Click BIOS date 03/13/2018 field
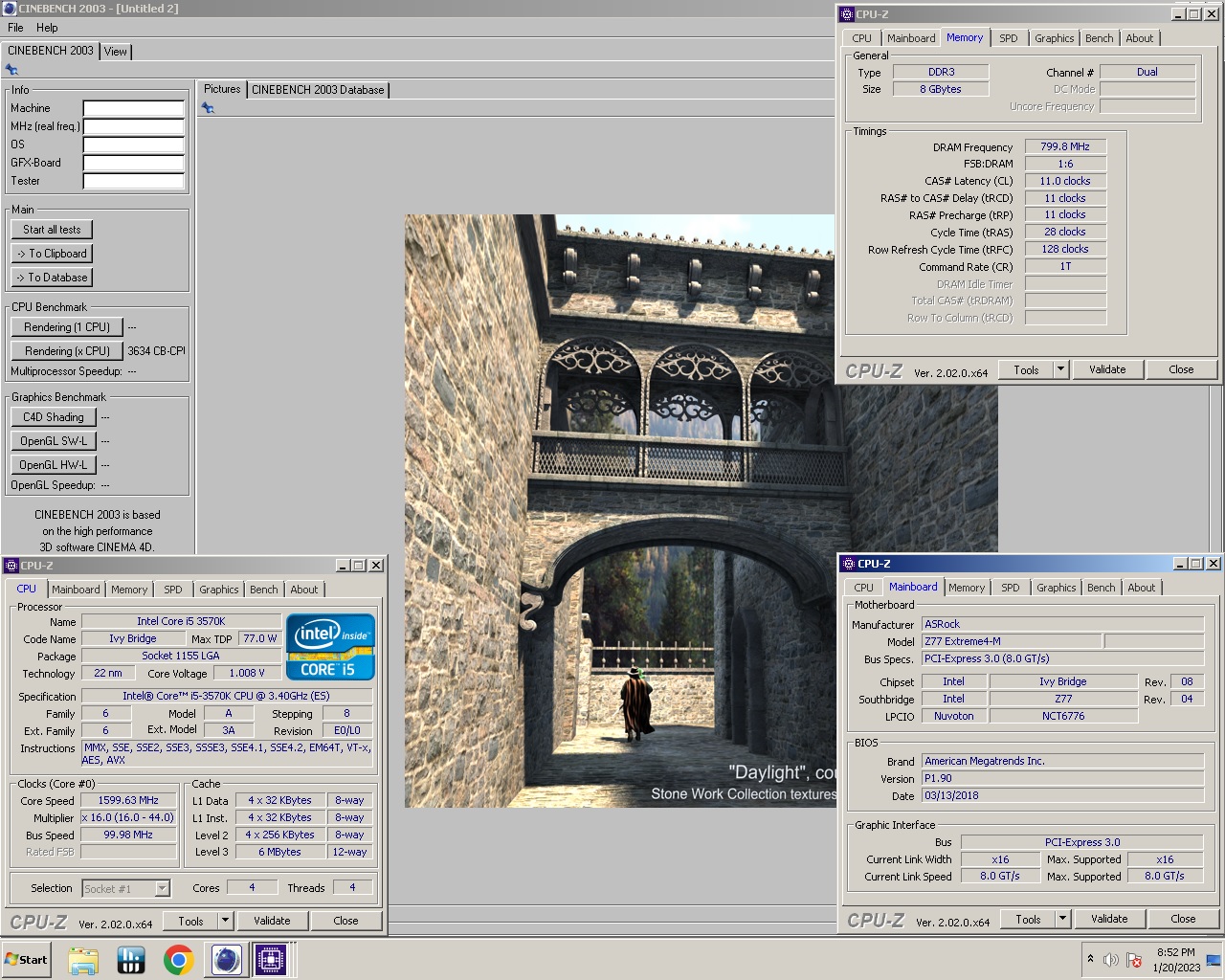Image resolution: width=1225 pixels, height=980 pixels. click(x=1062, y=795)
